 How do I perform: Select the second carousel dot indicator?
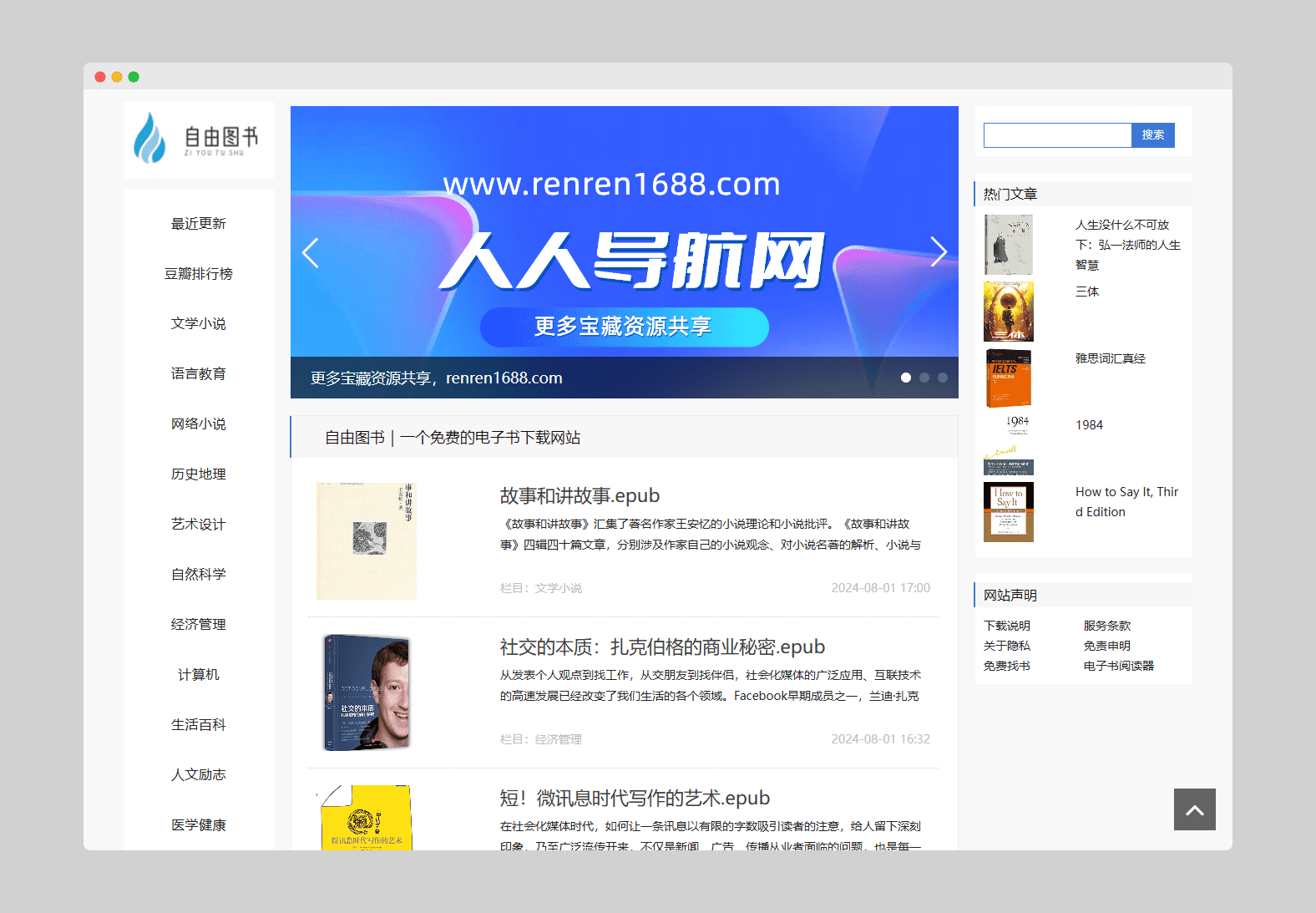pyautogui.click(x=924, y=378)
